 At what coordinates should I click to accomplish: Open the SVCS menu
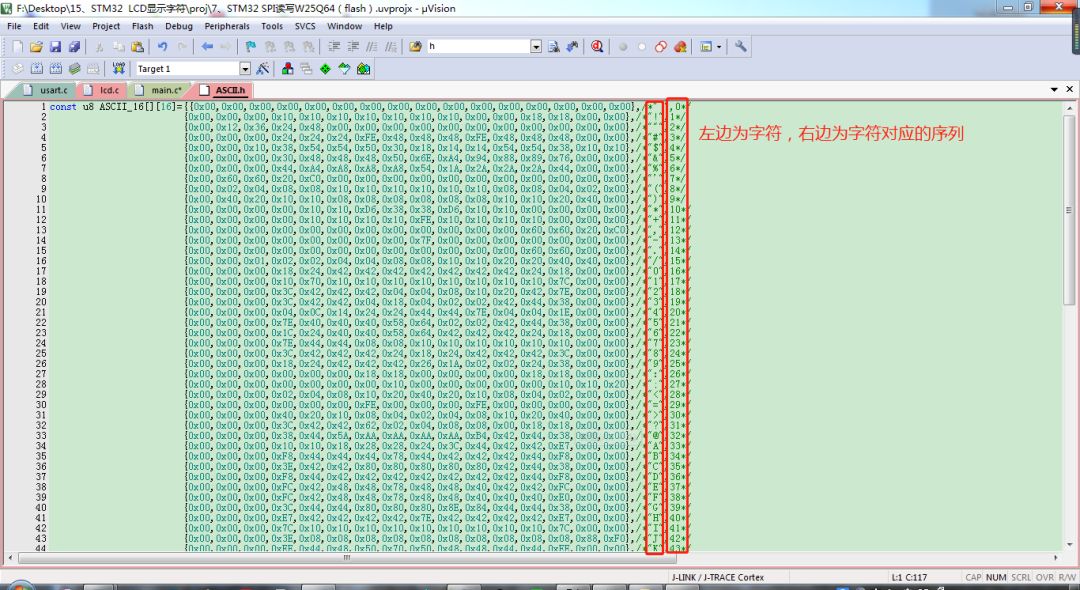[x=305, y=26]
